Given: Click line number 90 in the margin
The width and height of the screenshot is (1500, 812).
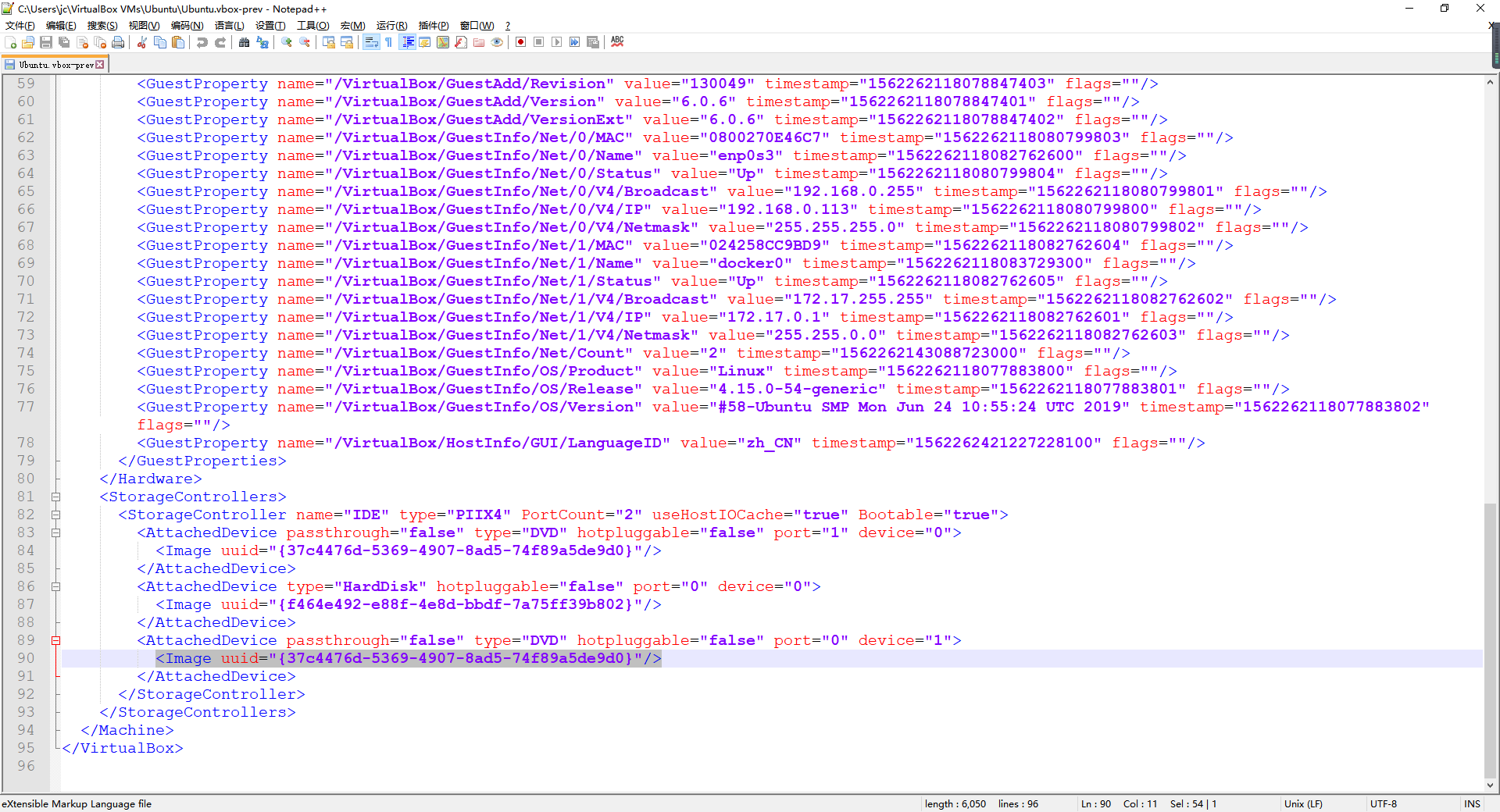Looking at the screenshot, I should (x=26, y=658).
